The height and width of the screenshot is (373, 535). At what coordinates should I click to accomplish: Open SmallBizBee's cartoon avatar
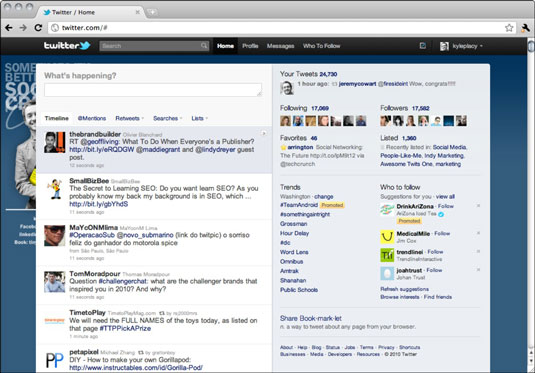(55, 189)
